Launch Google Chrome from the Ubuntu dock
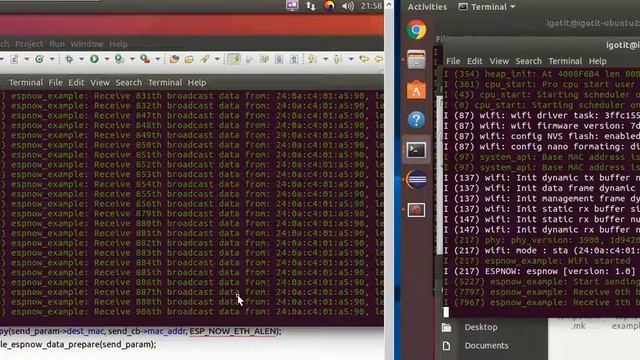The image size is (640, 360). coord(416,30)
